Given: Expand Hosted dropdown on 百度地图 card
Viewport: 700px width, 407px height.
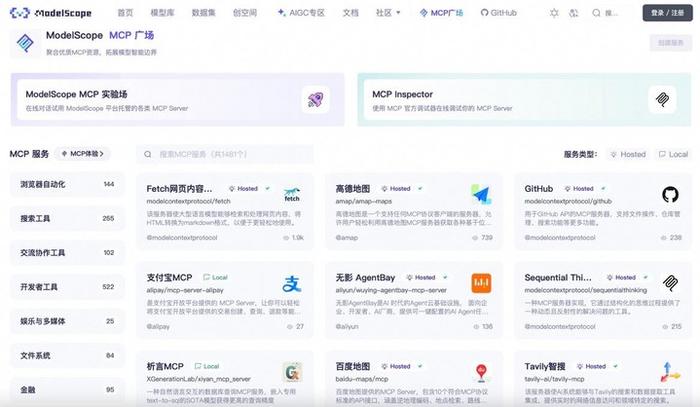Looking at the screenshot, I should (420, 366).
